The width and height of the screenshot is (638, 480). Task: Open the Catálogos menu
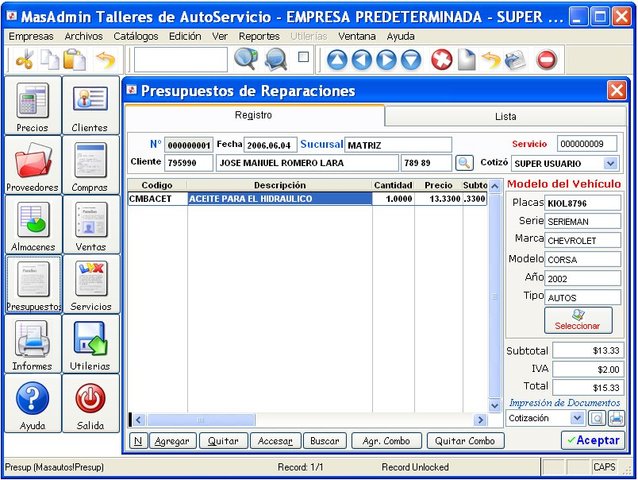pos(135,37)
